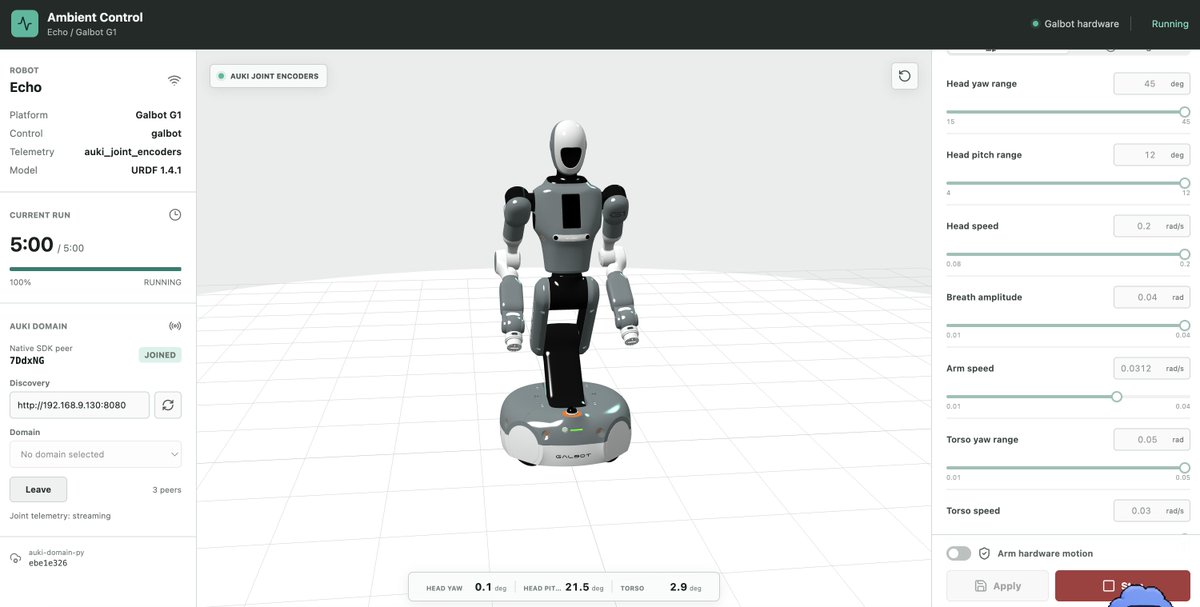Click the Leave button
Image resolution: width=1200 pixels, height=607 pixels.
pyautogui.click(x=38, y=489)
